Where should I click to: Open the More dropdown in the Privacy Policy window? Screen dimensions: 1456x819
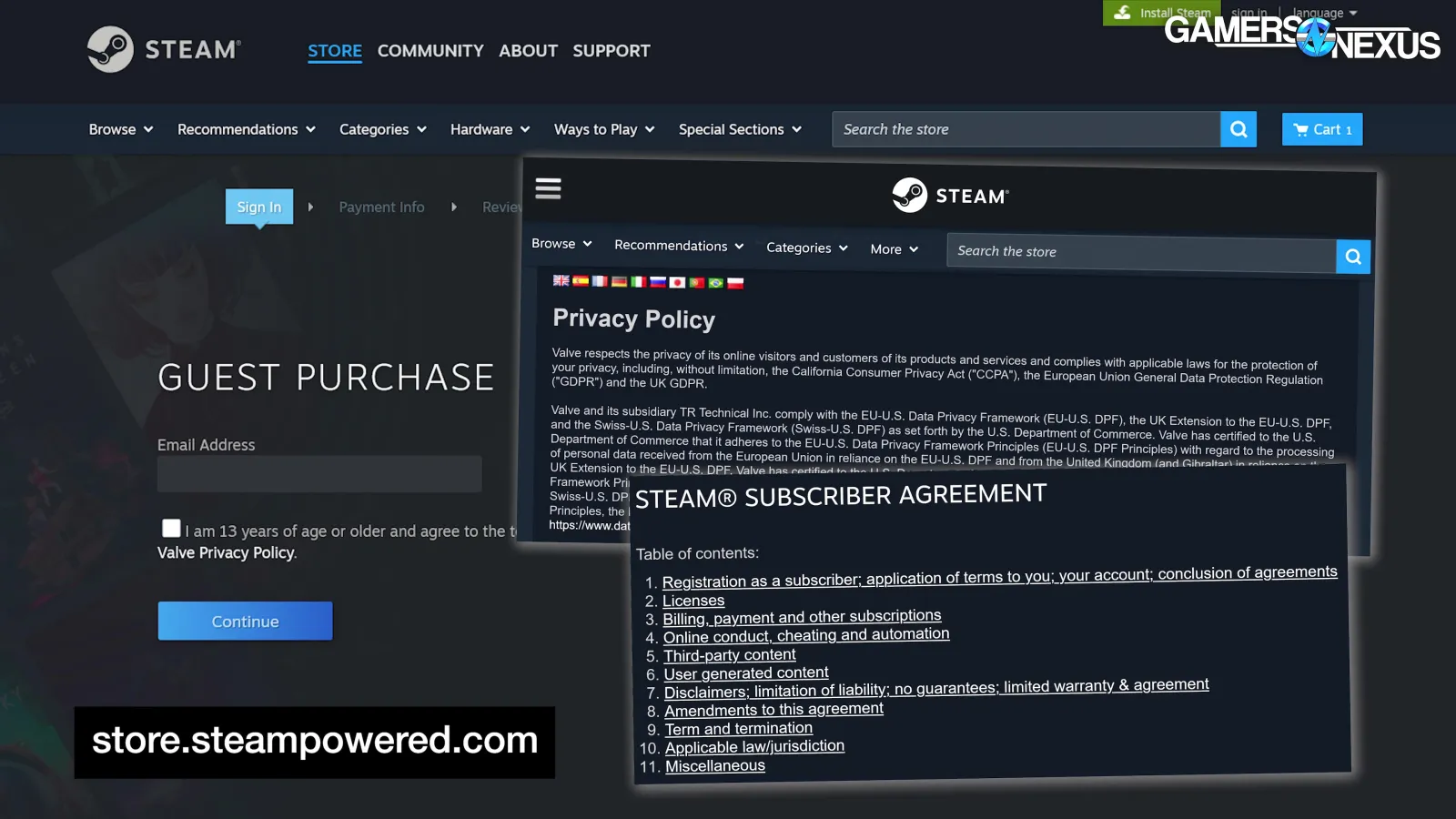tap(895, 249)
